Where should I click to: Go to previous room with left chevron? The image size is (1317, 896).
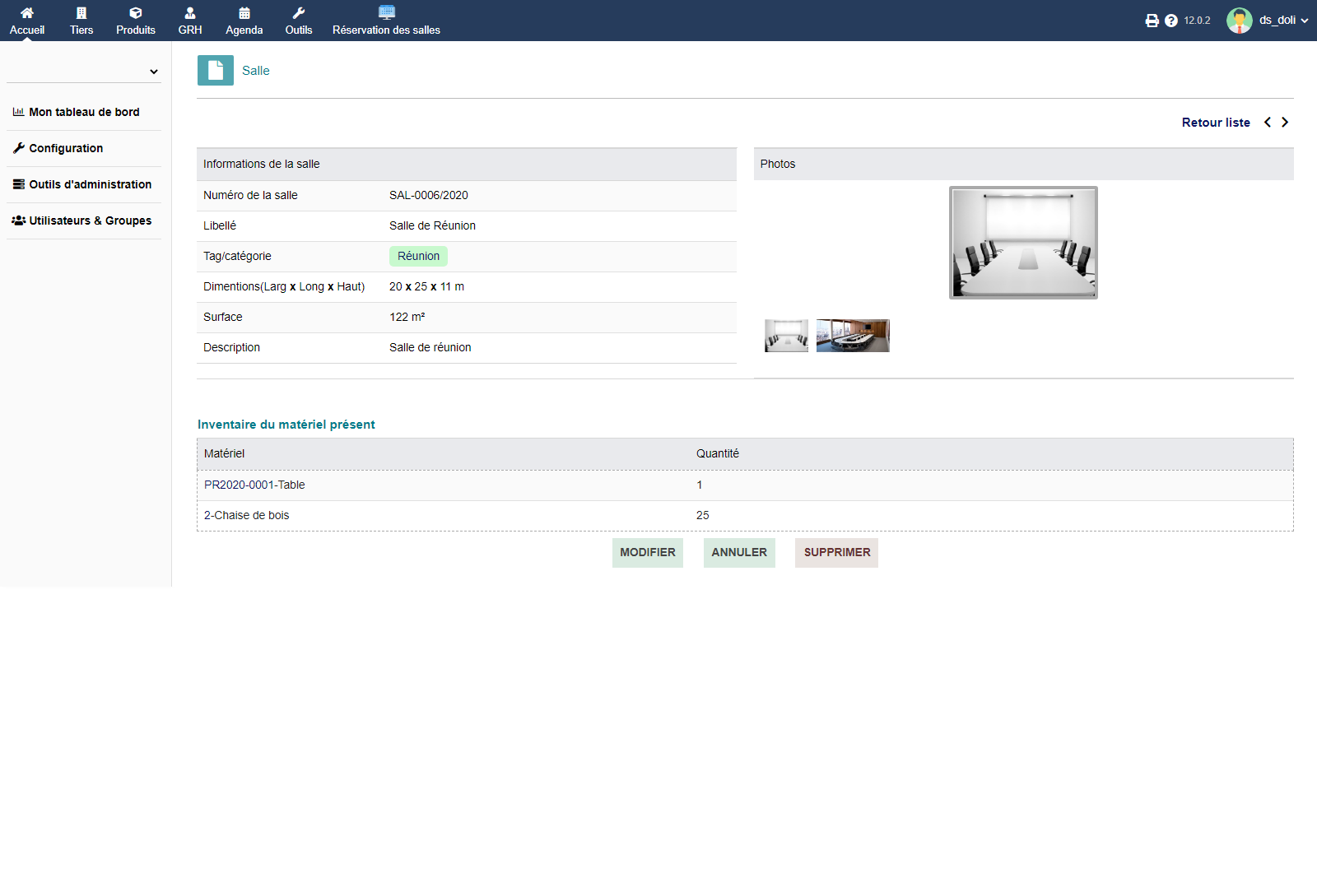[x=1268, y=123]
